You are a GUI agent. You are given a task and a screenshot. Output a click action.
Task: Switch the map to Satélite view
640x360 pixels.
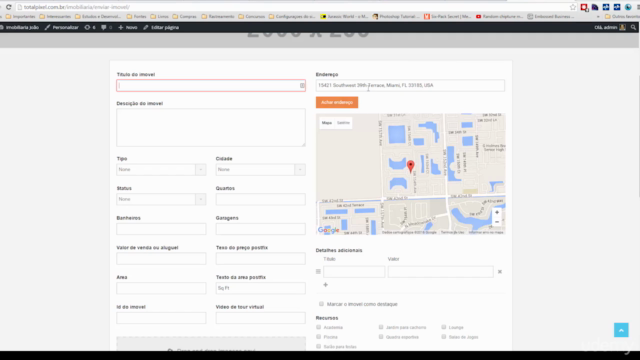[x=343, y=122]
